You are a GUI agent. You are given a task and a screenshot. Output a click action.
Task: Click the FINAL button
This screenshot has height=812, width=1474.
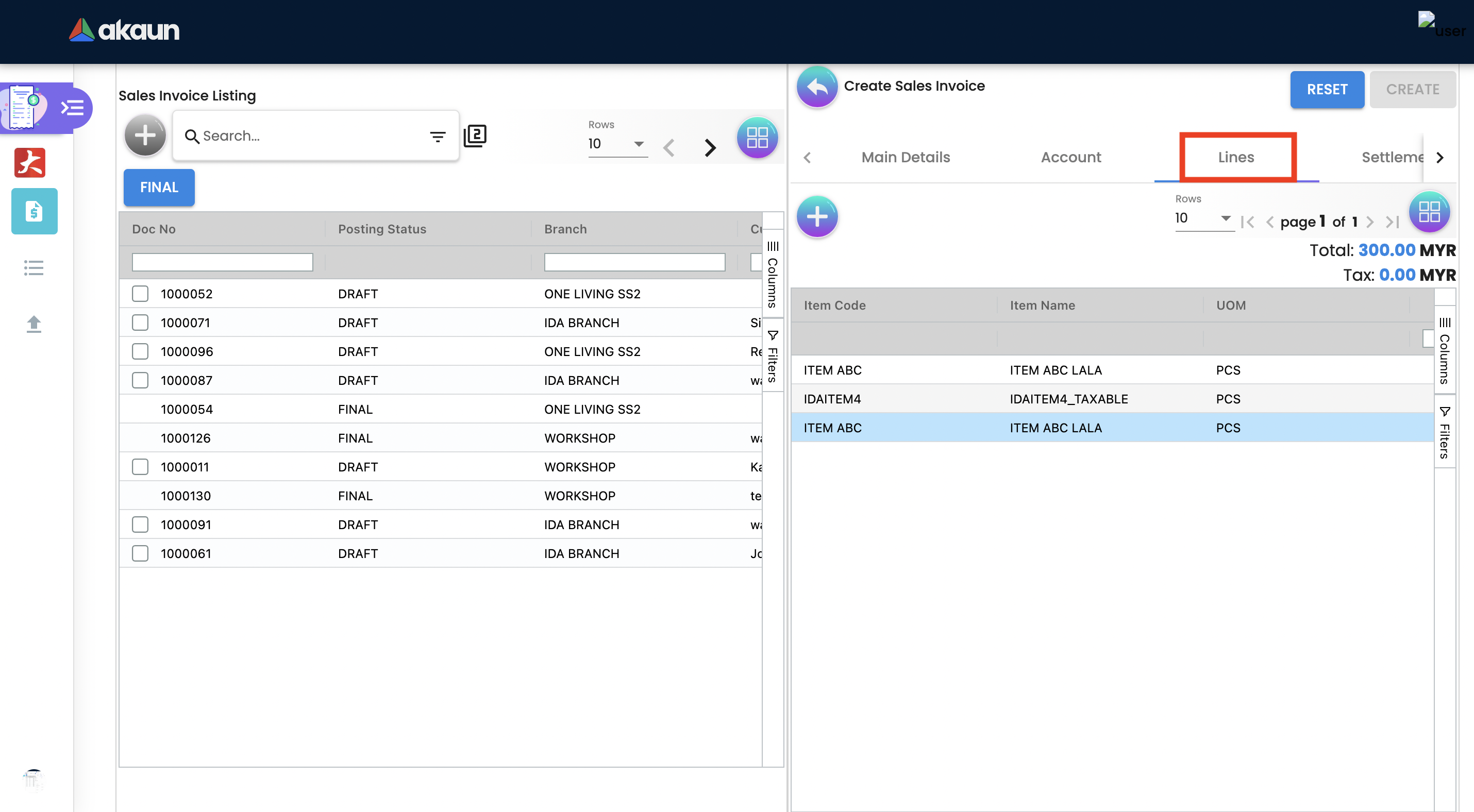tap(159, 187)
